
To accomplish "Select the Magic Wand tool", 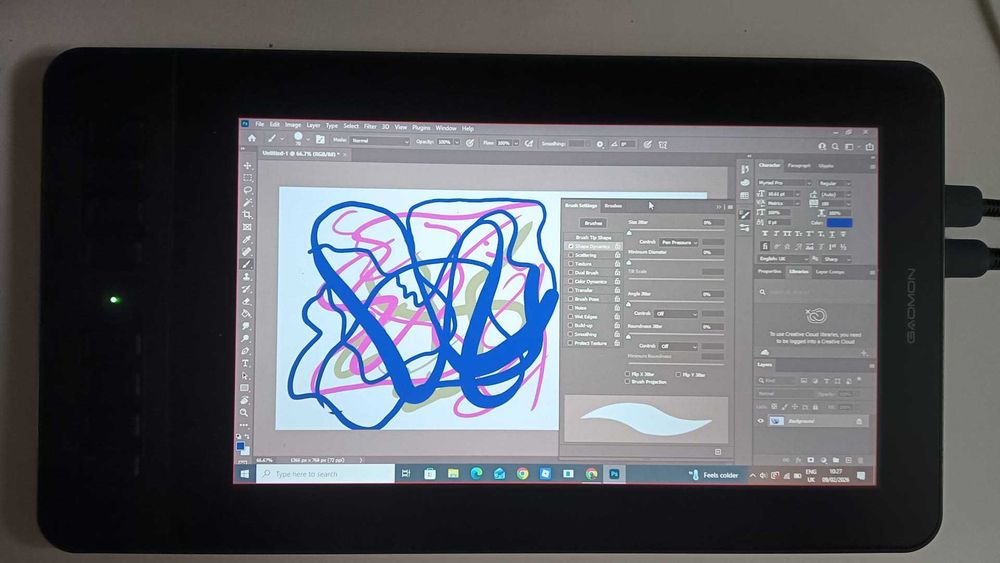I will pos(247,203).
